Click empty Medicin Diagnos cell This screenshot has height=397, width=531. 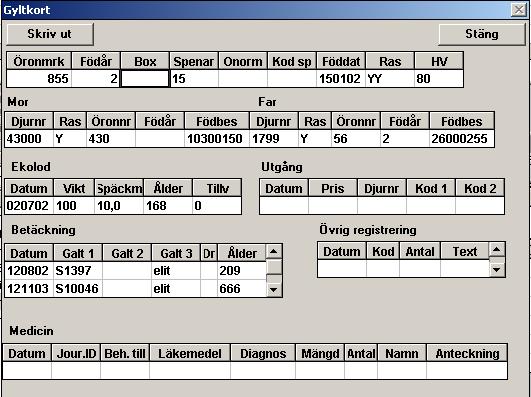coord(263,370)
